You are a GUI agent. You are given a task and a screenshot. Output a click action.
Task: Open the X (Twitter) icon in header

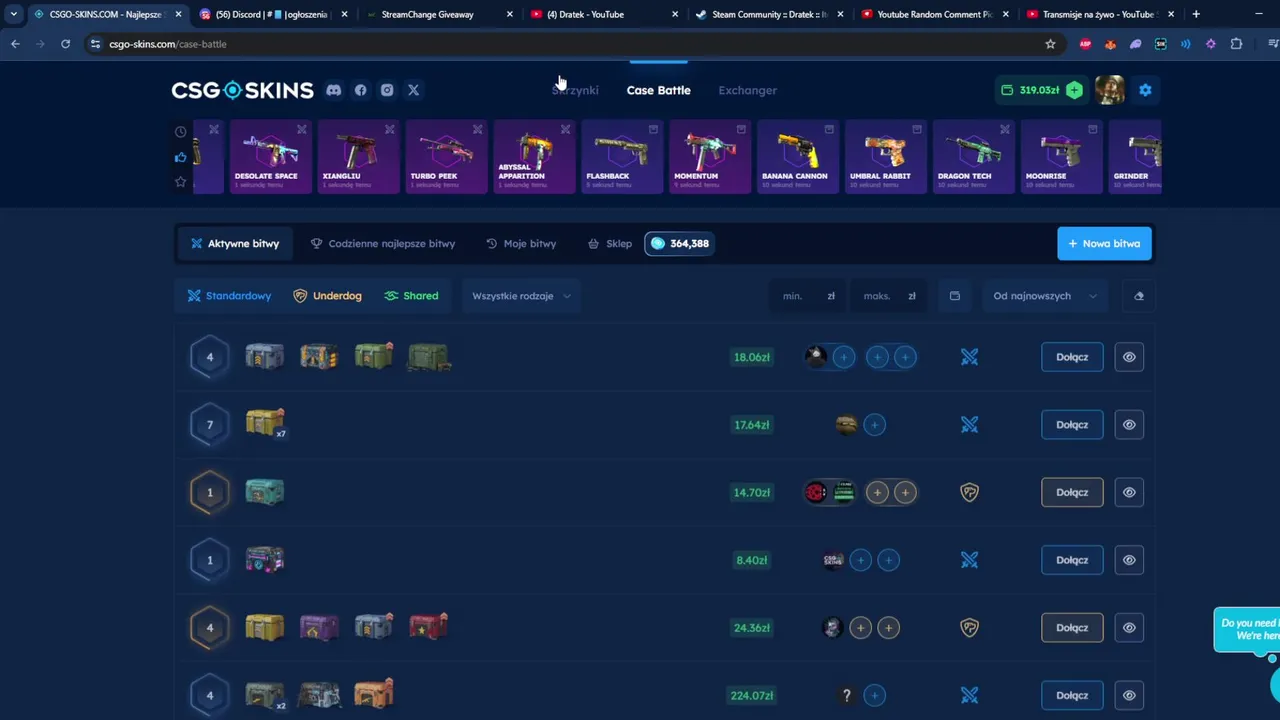point(413,90)
